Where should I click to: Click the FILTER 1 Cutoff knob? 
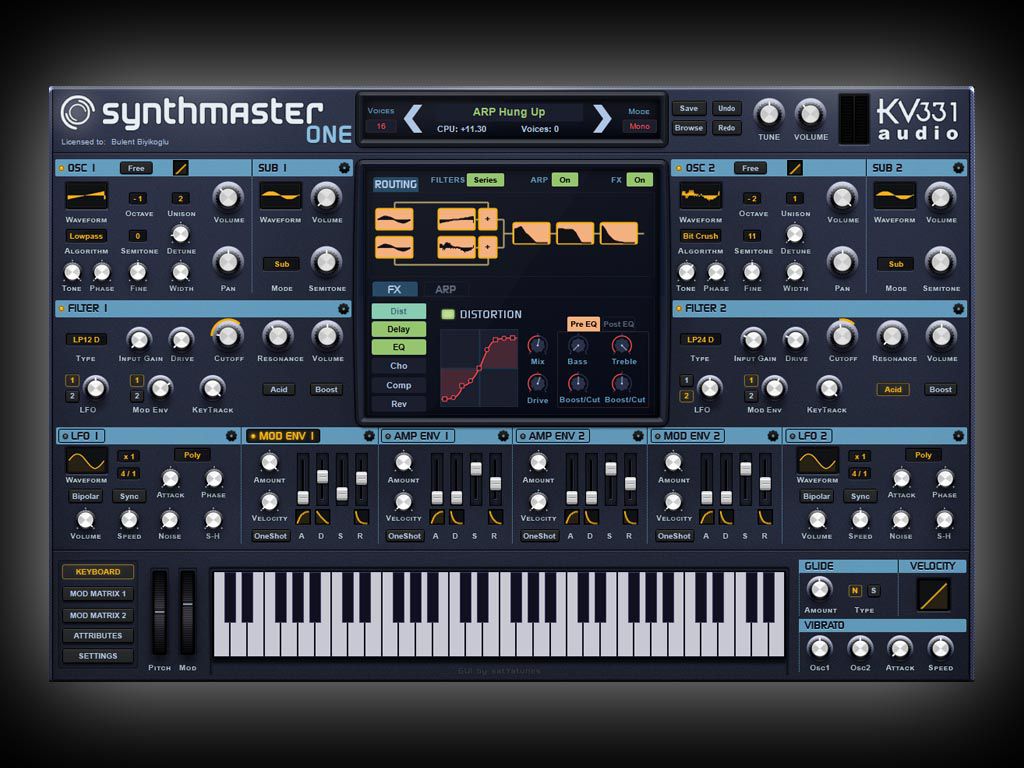click(x=228, y=336)
